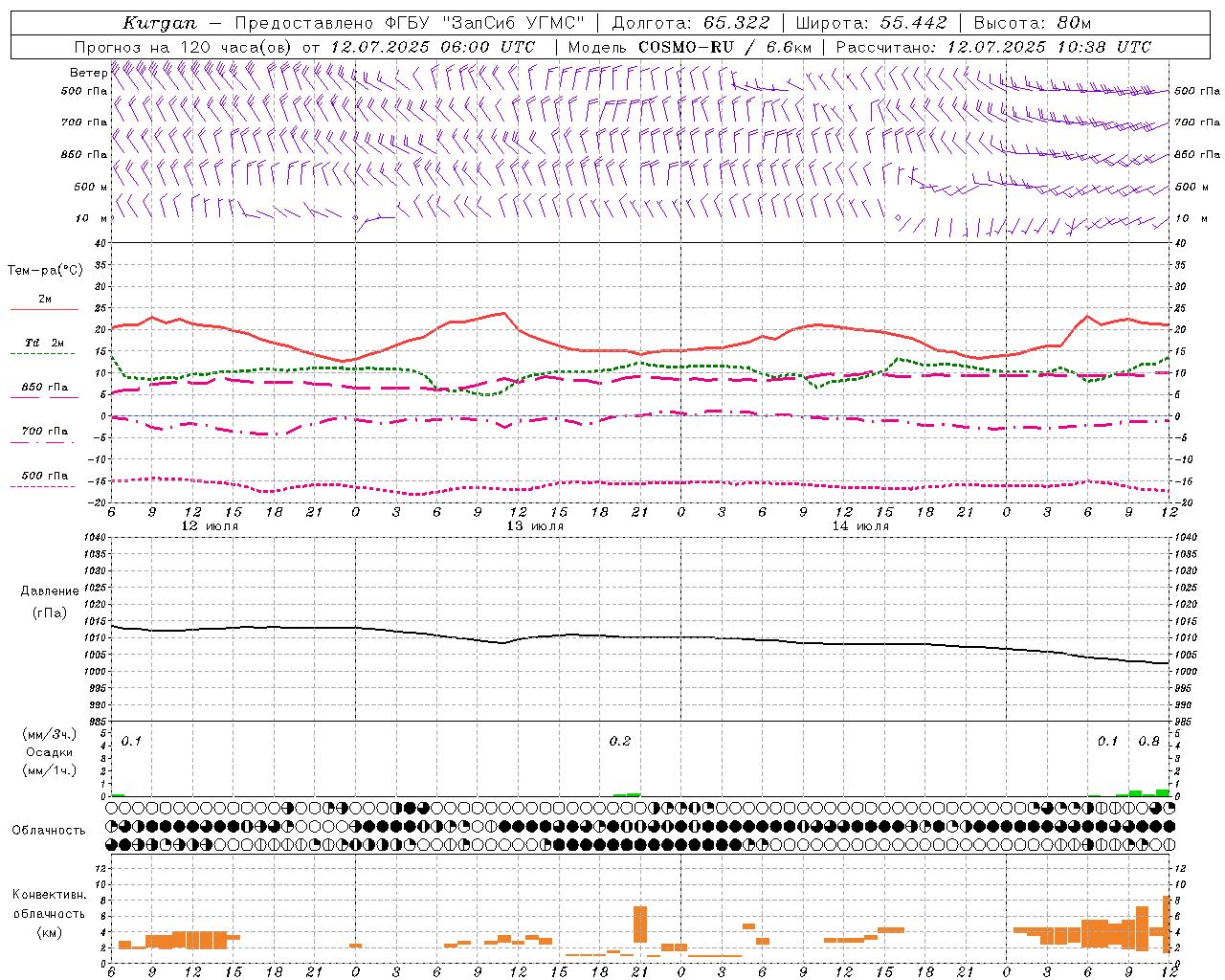Screen dimensions: 1225x980
Task: Click the "13 июля" date label
Action: (535, 526)
